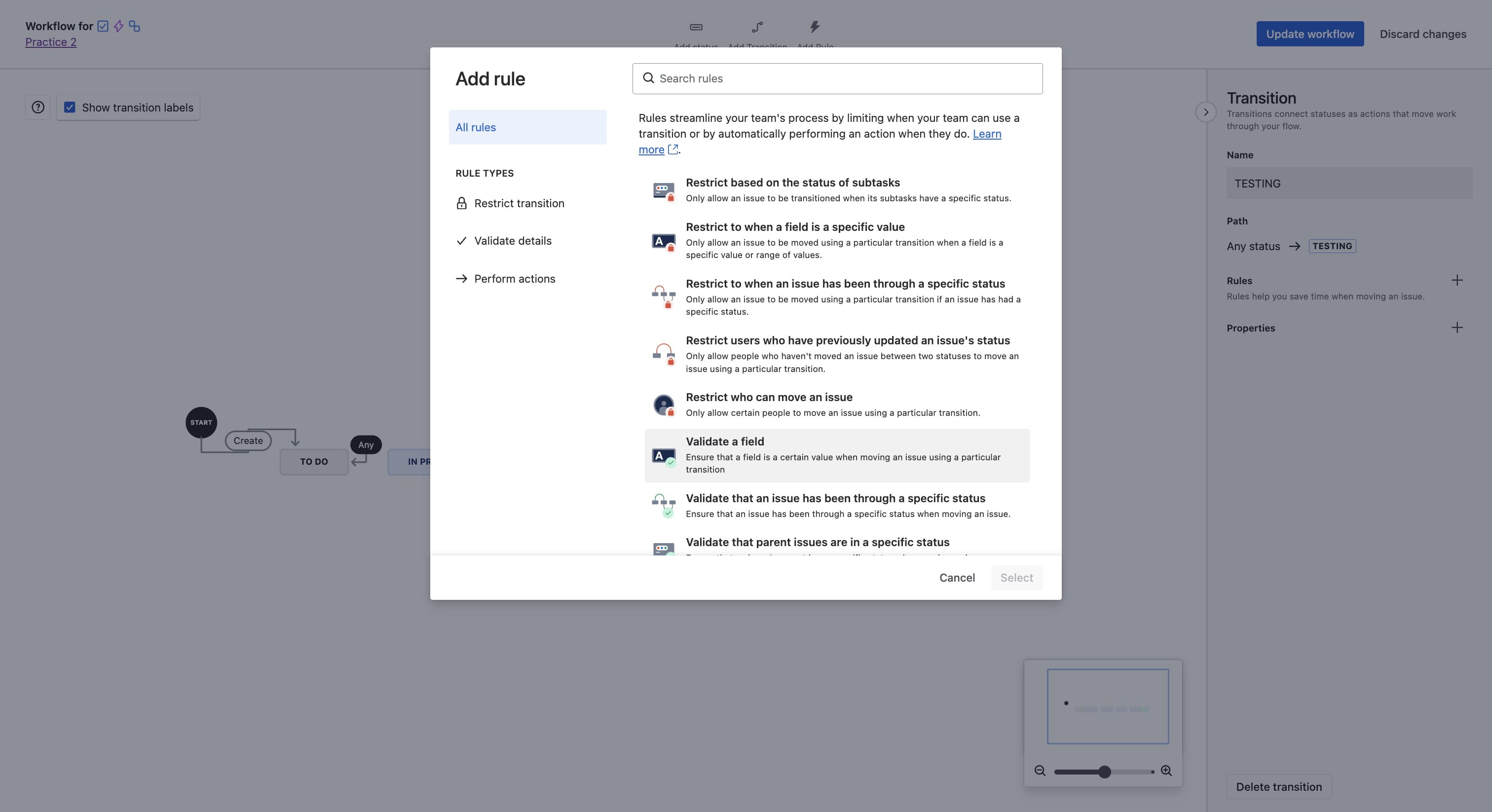Image resolution: width=1492 pixels, height=812 pixels.
Task: Select the All rules filter
Action: 527,127
